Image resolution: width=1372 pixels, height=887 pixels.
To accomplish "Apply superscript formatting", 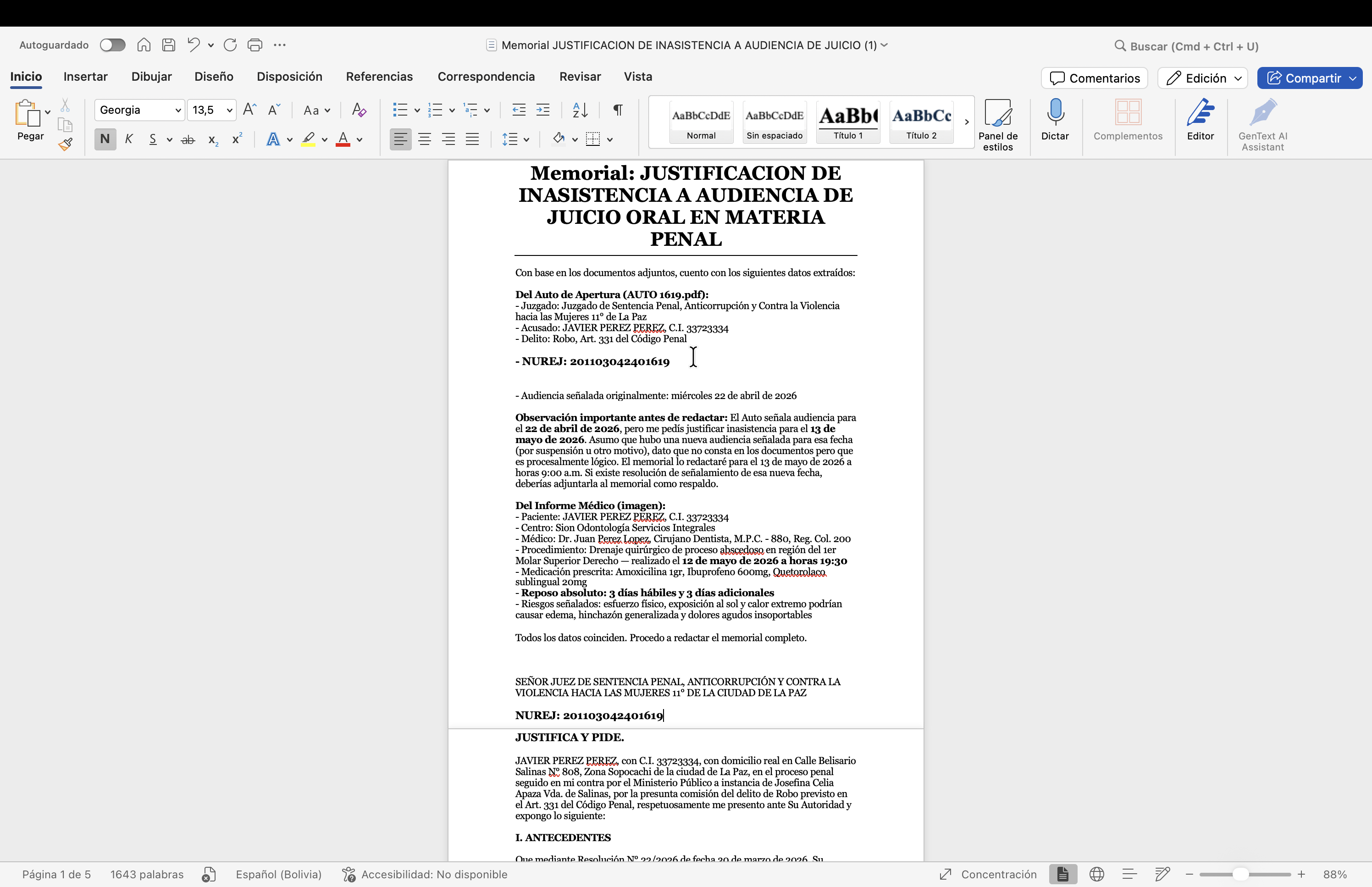I will [237, 139].
